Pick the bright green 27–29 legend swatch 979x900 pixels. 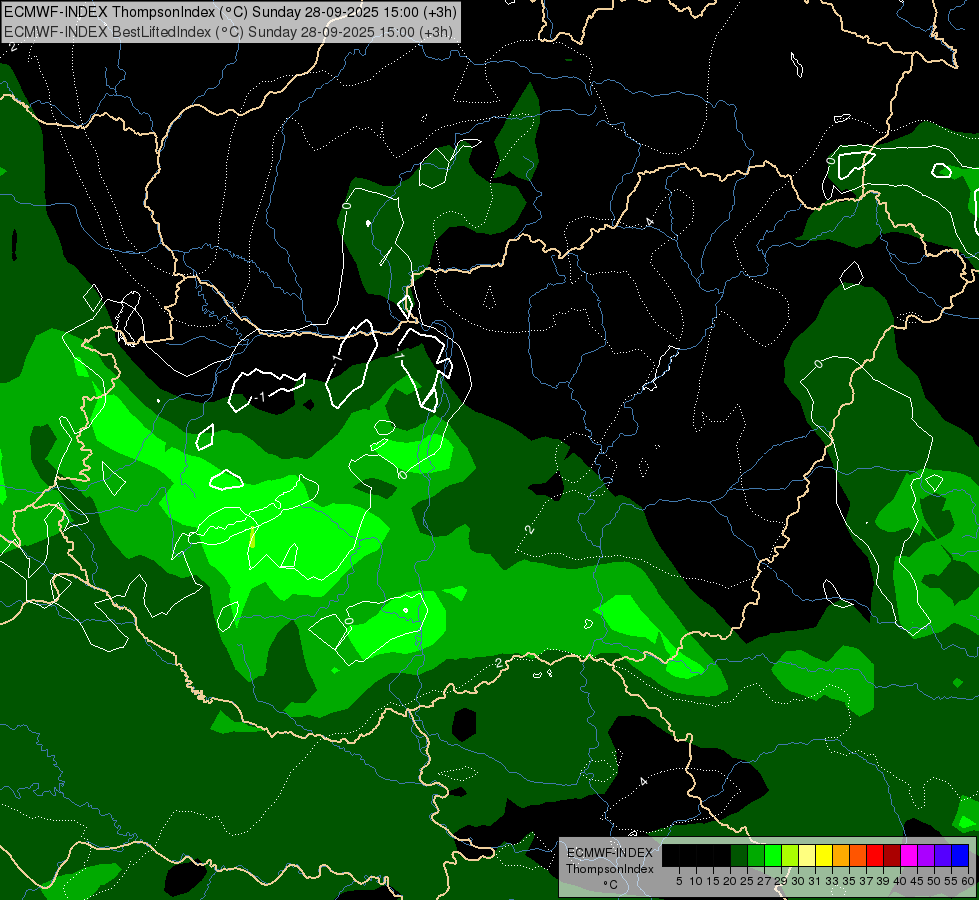772,855
